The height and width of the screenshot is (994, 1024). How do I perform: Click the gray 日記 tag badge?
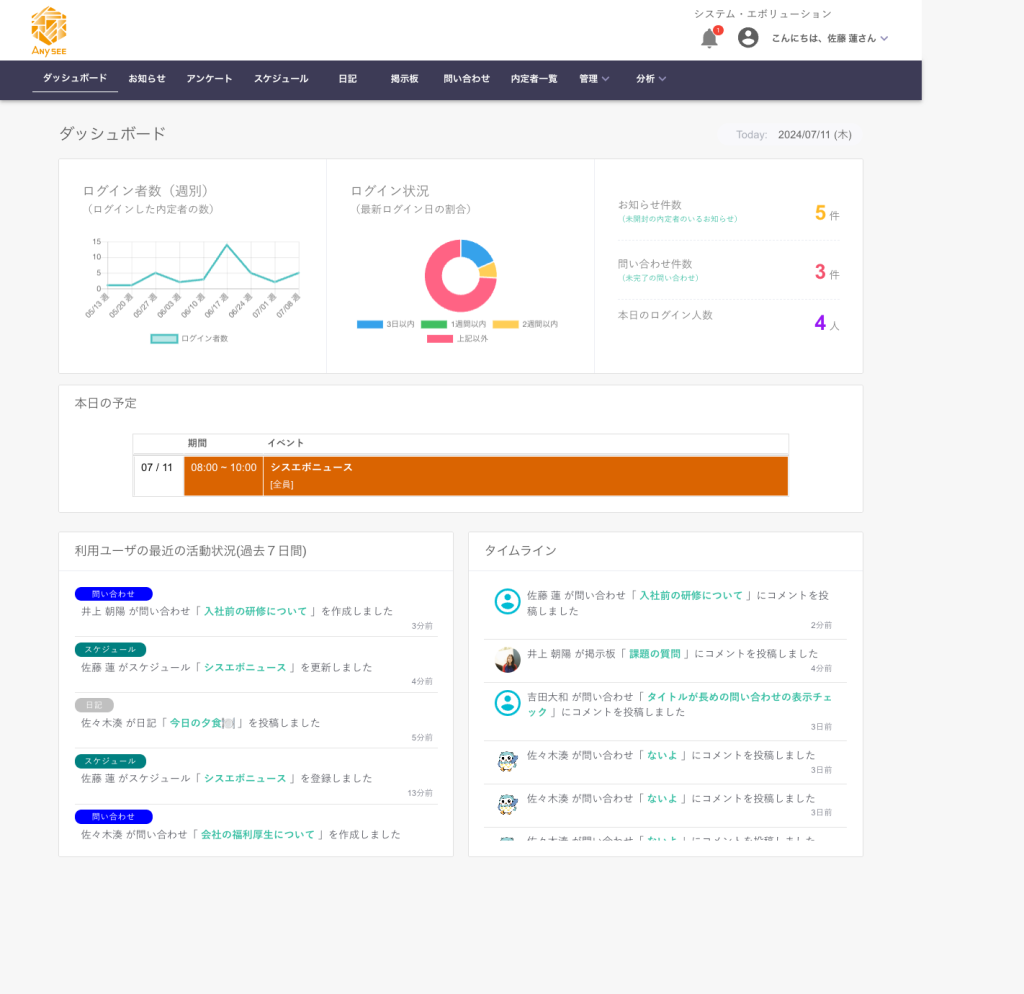94,705
